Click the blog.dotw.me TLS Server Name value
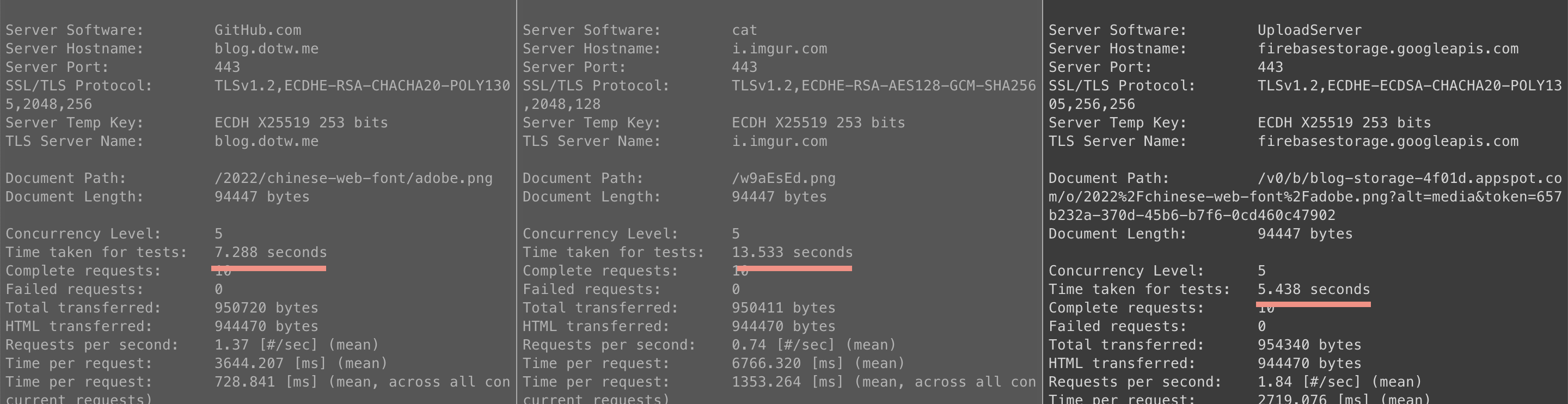Image resolution: width=1568 pixels, height=404 pixels. 266,141
